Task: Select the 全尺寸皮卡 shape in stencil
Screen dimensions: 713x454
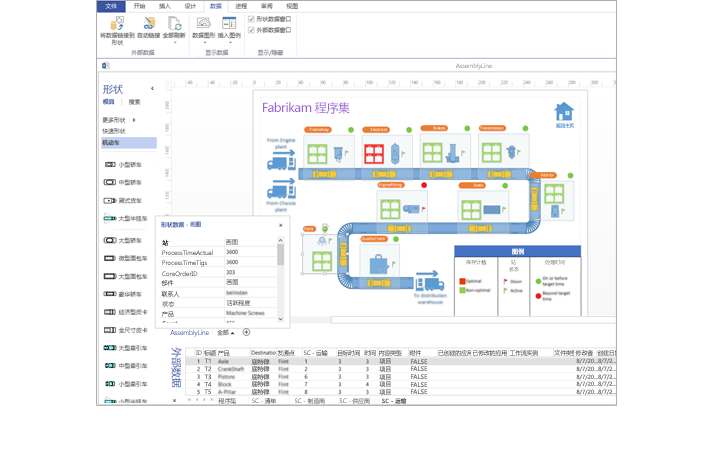Action: (126, 330)
